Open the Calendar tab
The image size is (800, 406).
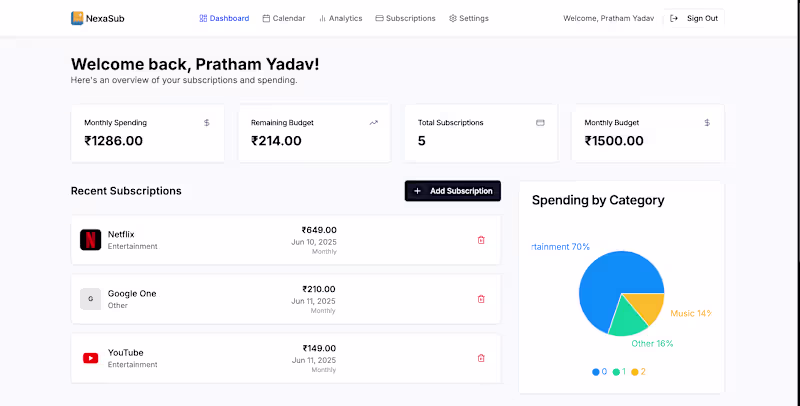coord(284,18)
